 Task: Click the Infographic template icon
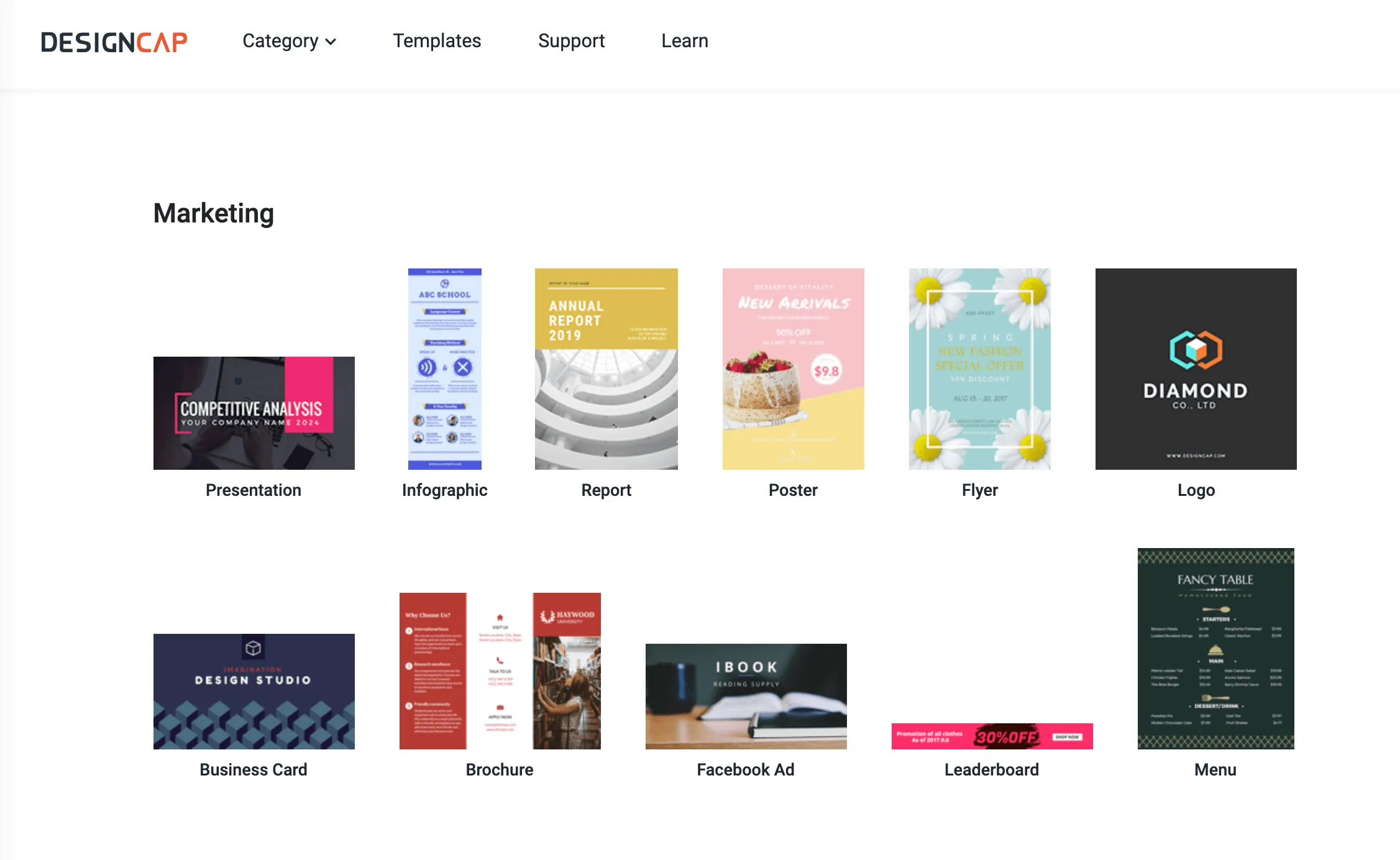(444, 369)
